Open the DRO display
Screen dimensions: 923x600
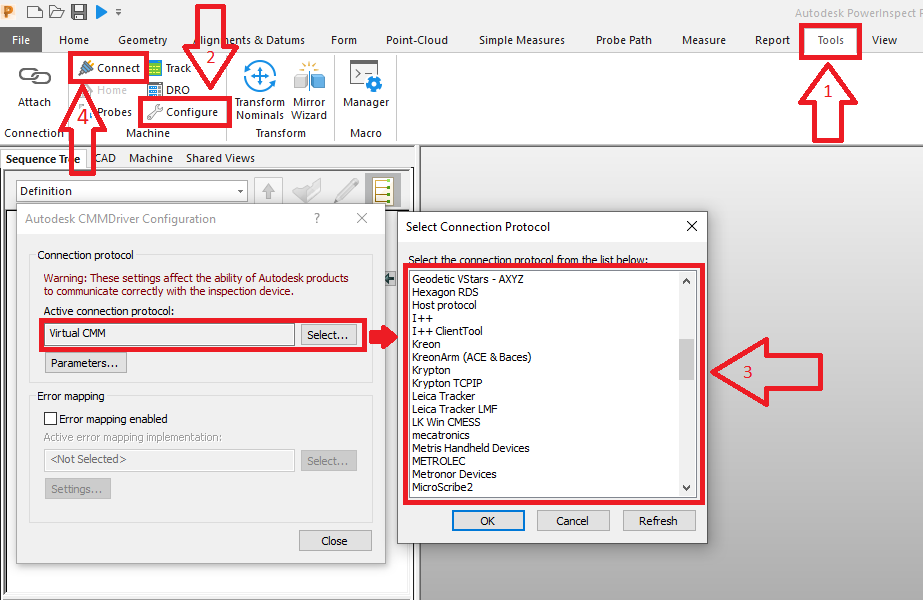click(x=170, y=89)
